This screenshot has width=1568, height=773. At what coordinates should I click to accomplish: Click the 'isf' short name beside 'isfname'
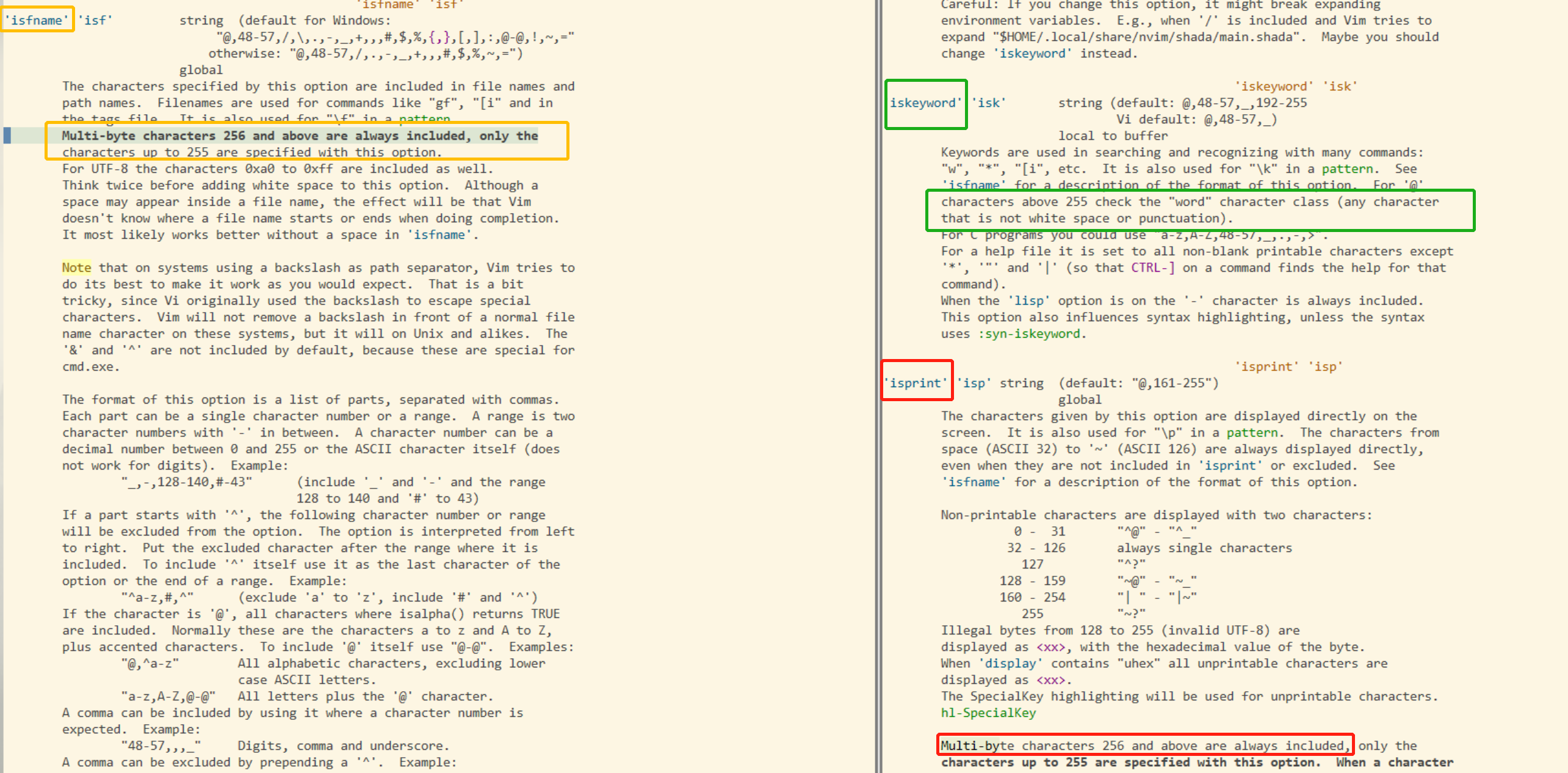coord(95,20)
